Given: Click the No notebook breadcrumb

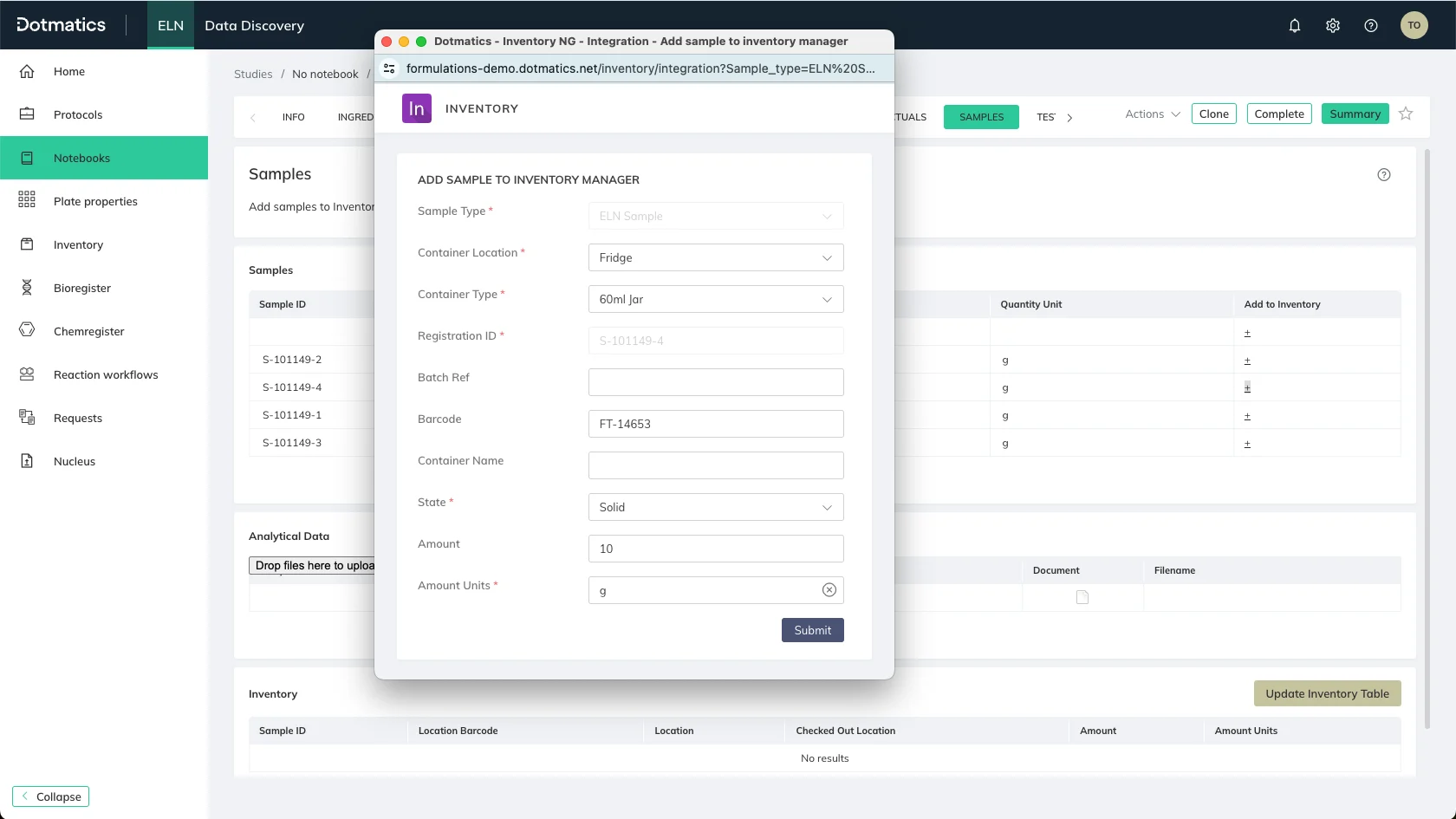Looking at the screenshot, I should (x=325, y=74).
